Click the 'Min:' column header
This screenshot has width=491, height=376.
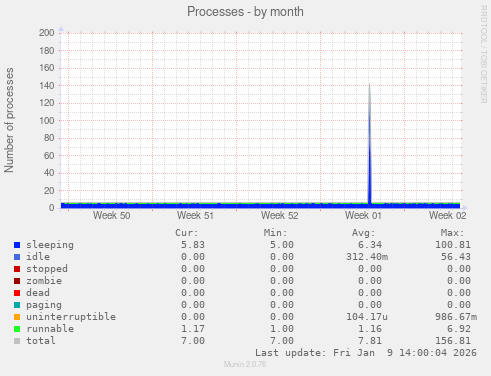tap(276, 233)
